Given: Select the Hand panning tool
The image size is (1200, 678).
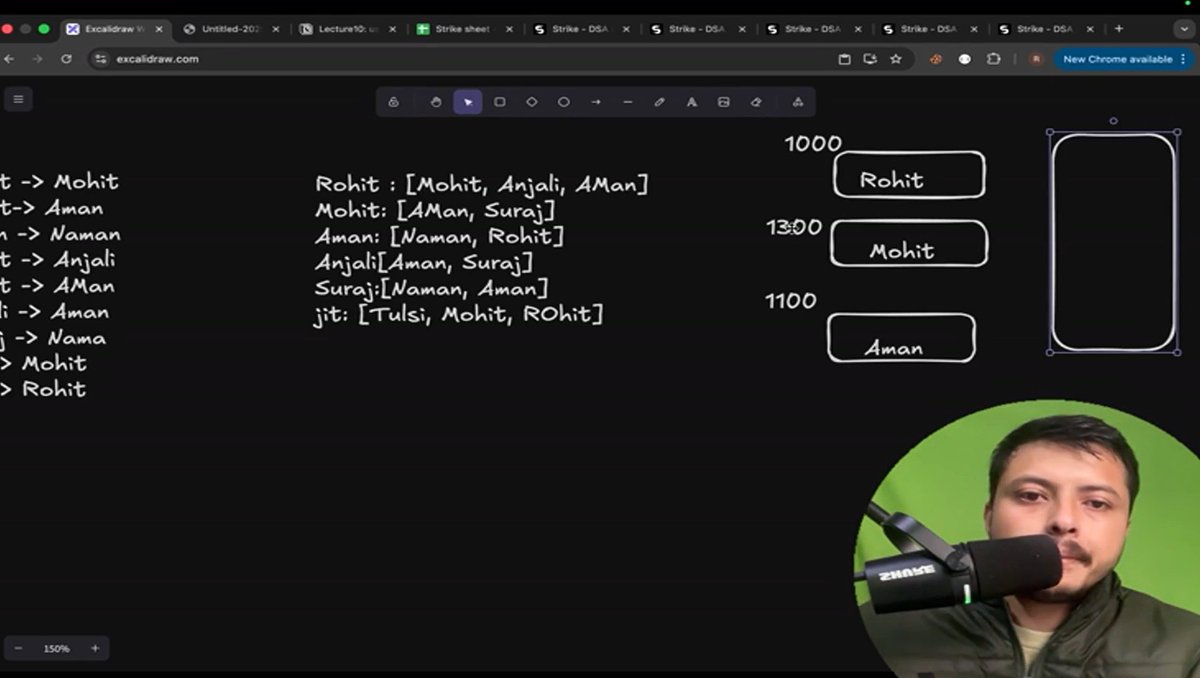Looking at the screenshot, I should click(x=436, y=102).
